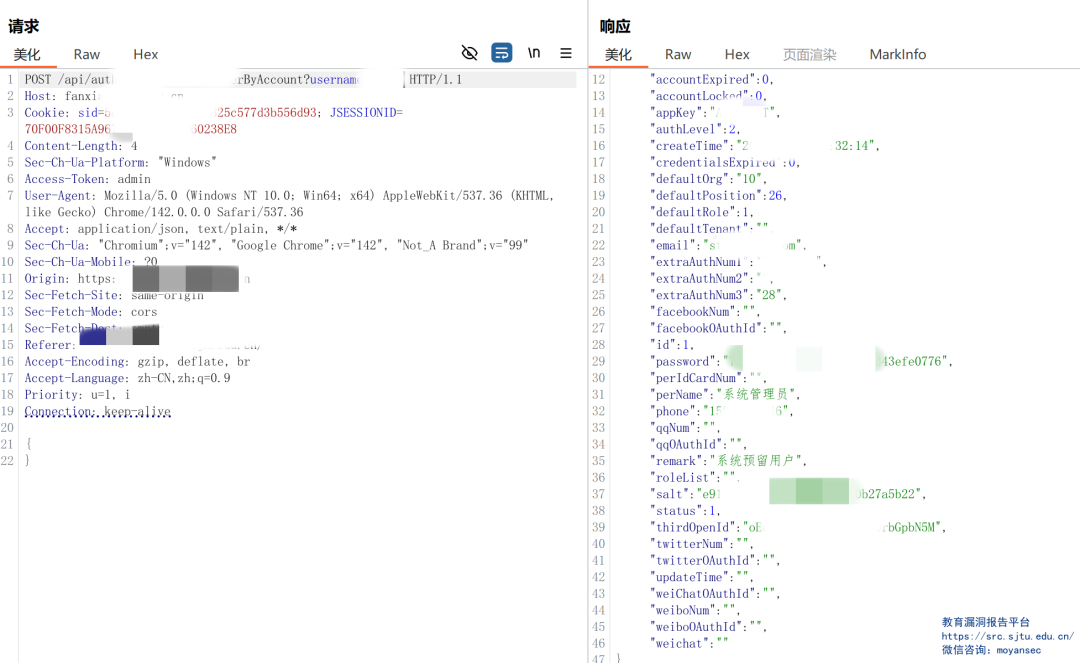Click the 响应 panel heading

(x=614, y=26)
